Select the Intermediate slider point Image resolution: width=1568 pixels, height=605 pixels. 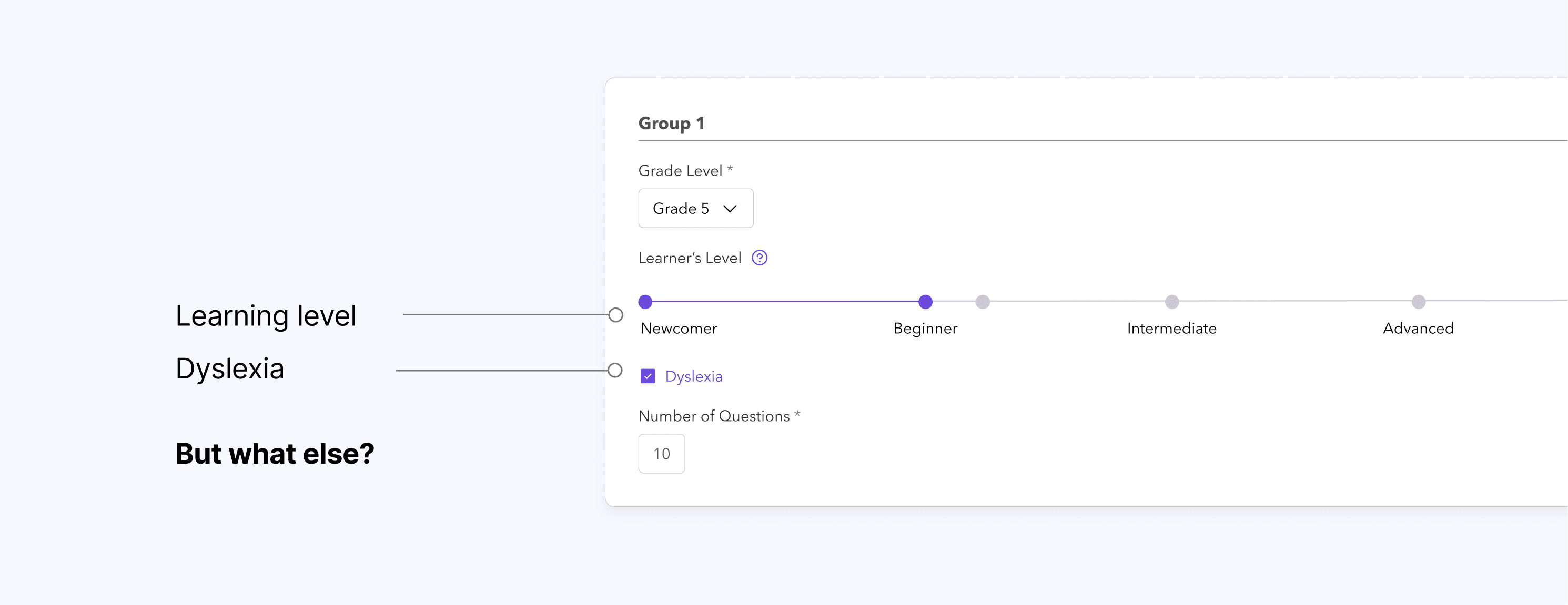[1172, 302]
